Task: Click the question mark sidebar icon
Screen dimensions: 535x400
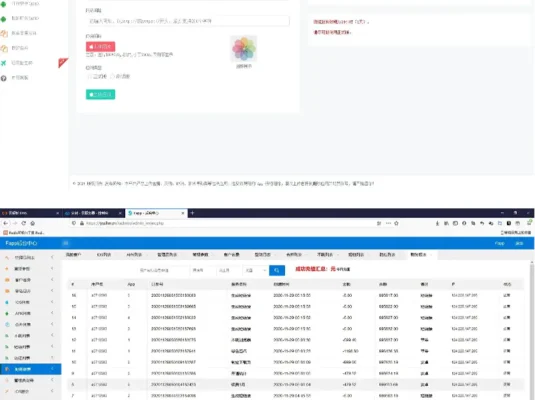Action: [4, 78]
